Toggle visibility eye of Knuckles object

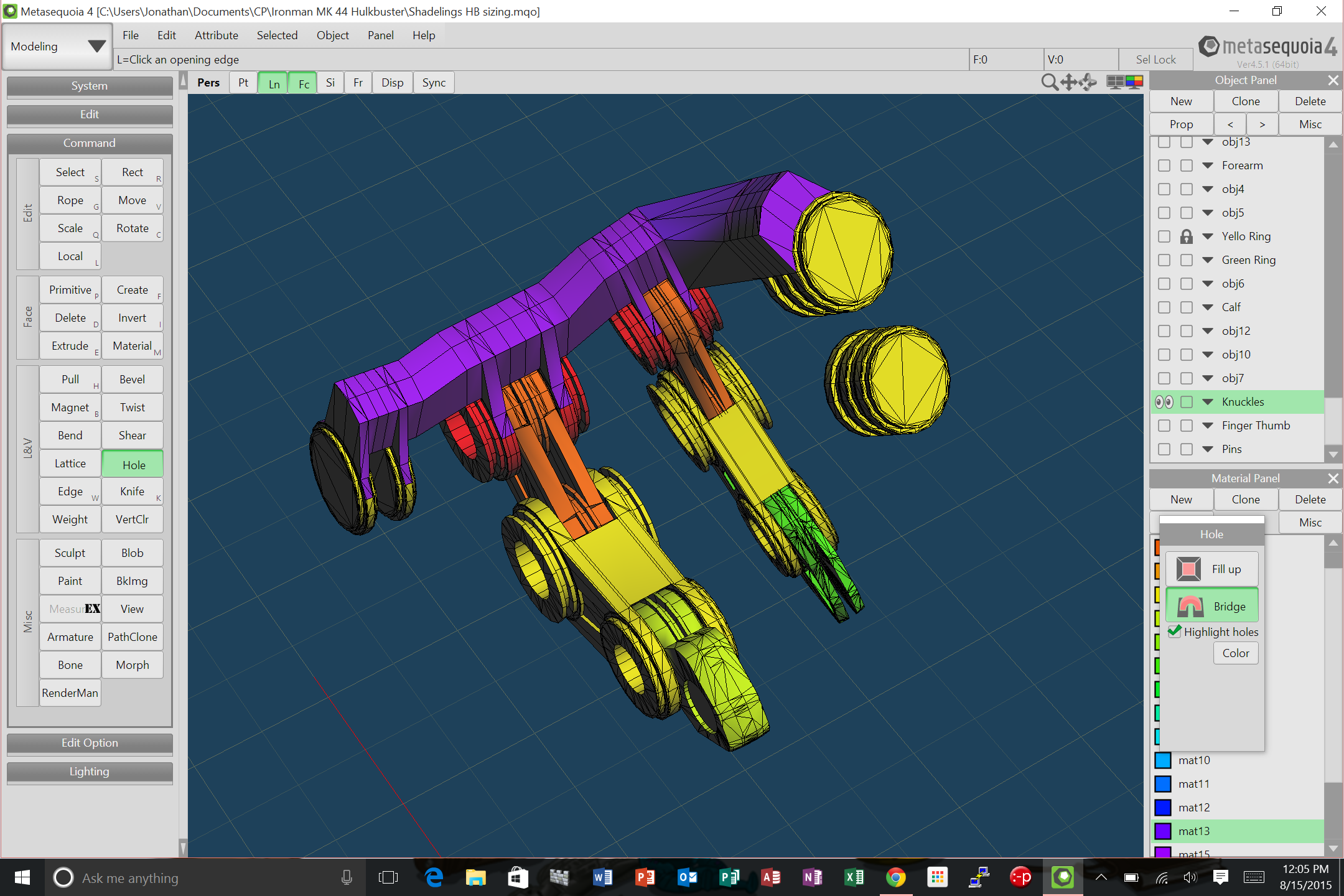click(x=1164, y=402)
